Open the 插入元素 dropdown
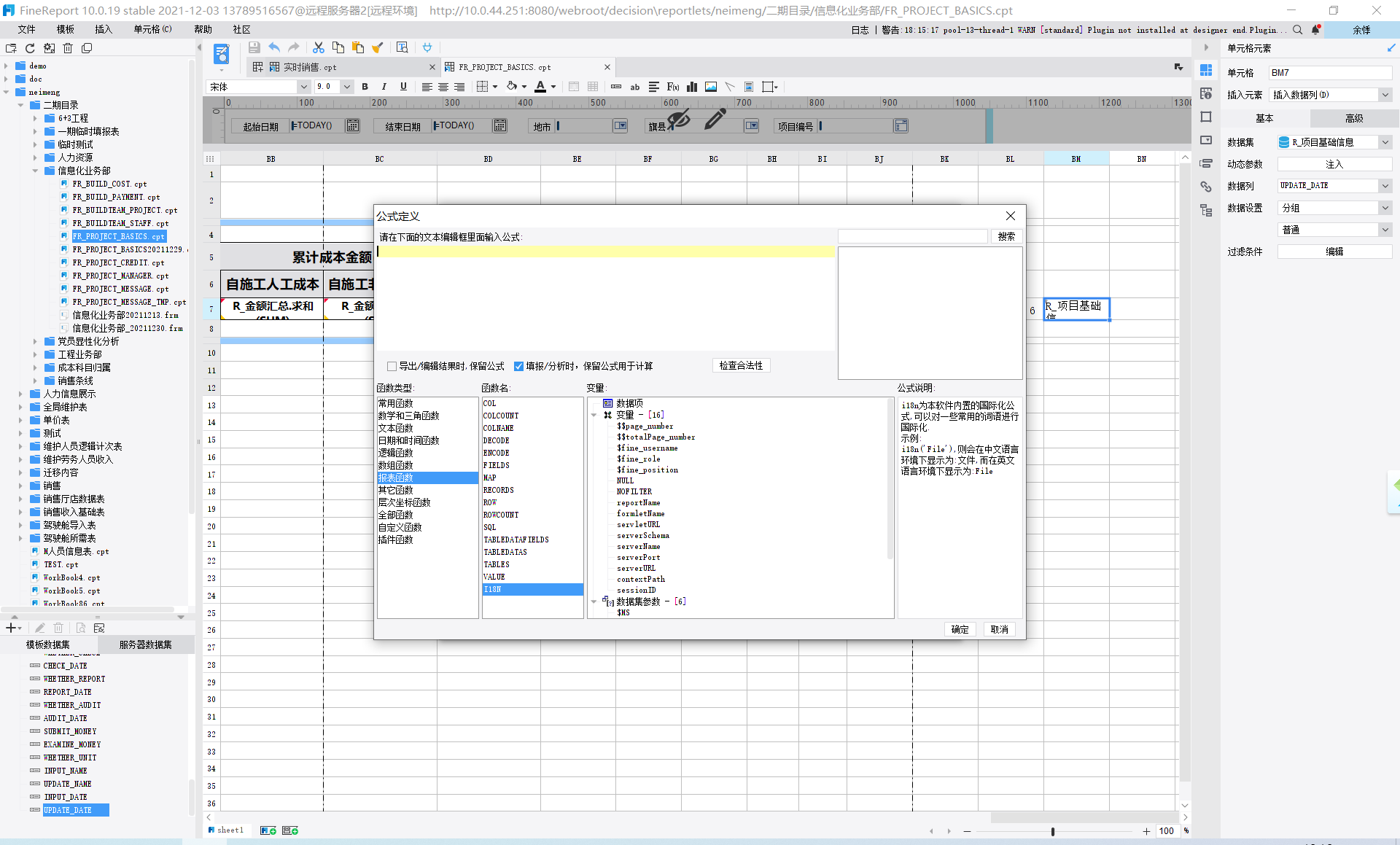The height and width of the screenshot is (845, 1400). coord(1385,95)
